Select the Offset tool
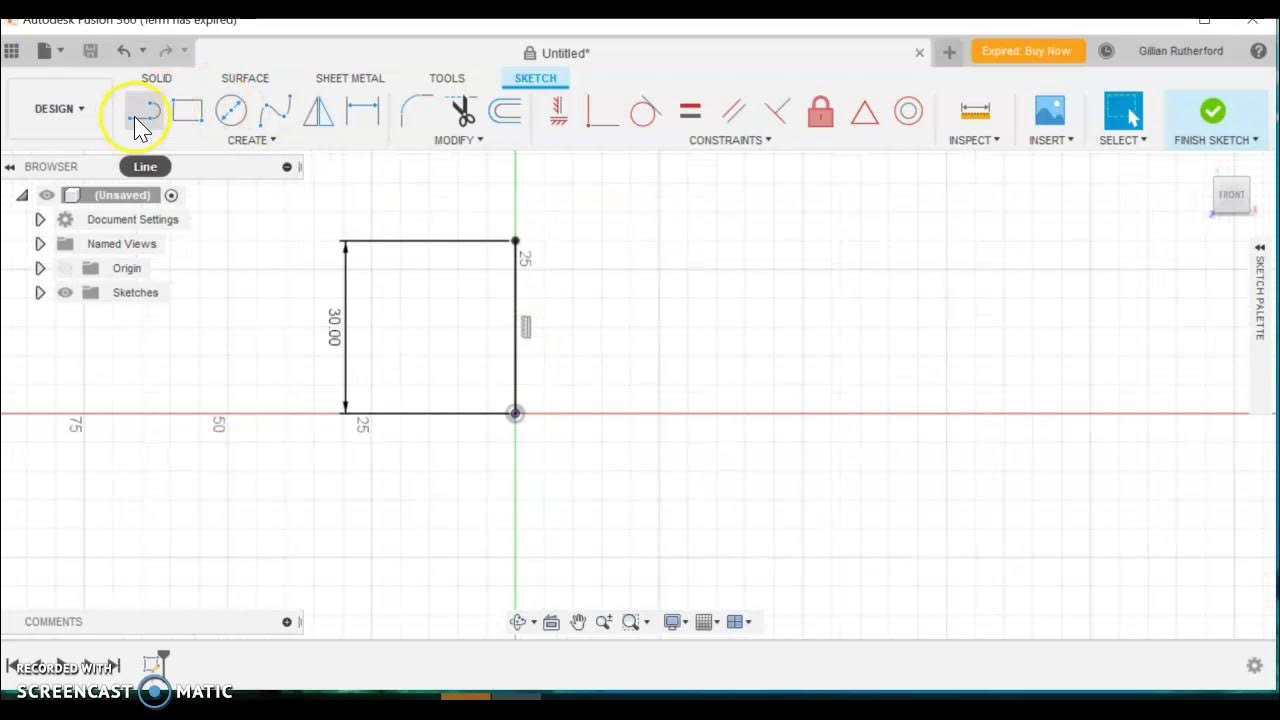This screenshot has height=720, width=1280. (505, 111)
